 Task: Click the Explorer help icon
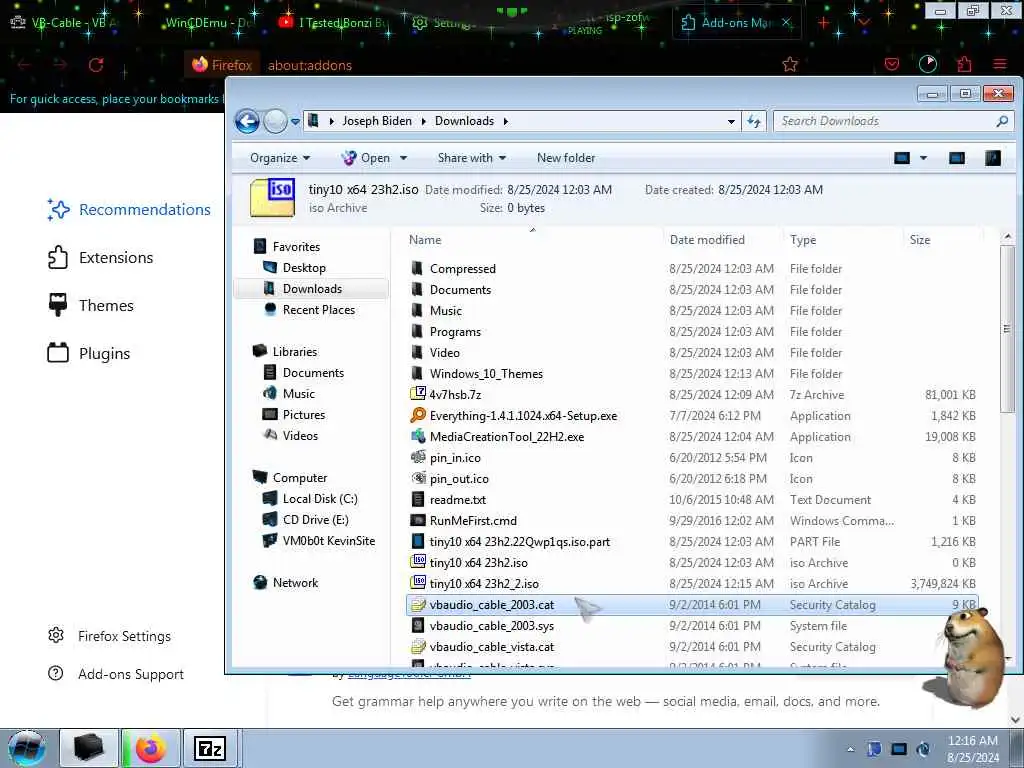click(x=993, y=158)
